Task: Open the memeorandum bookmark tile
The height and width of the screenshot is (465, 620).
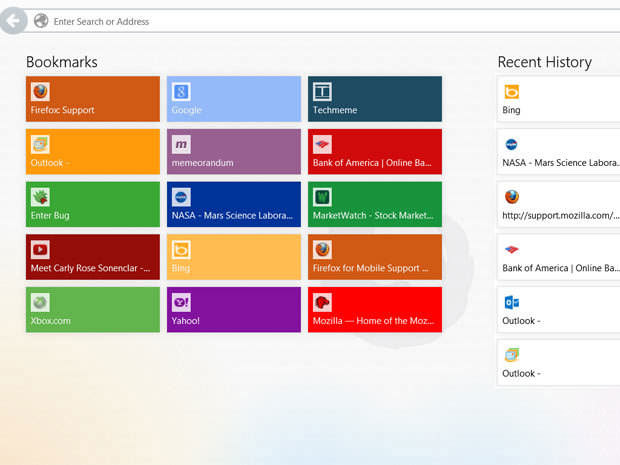Action: (x=233, y=152)
